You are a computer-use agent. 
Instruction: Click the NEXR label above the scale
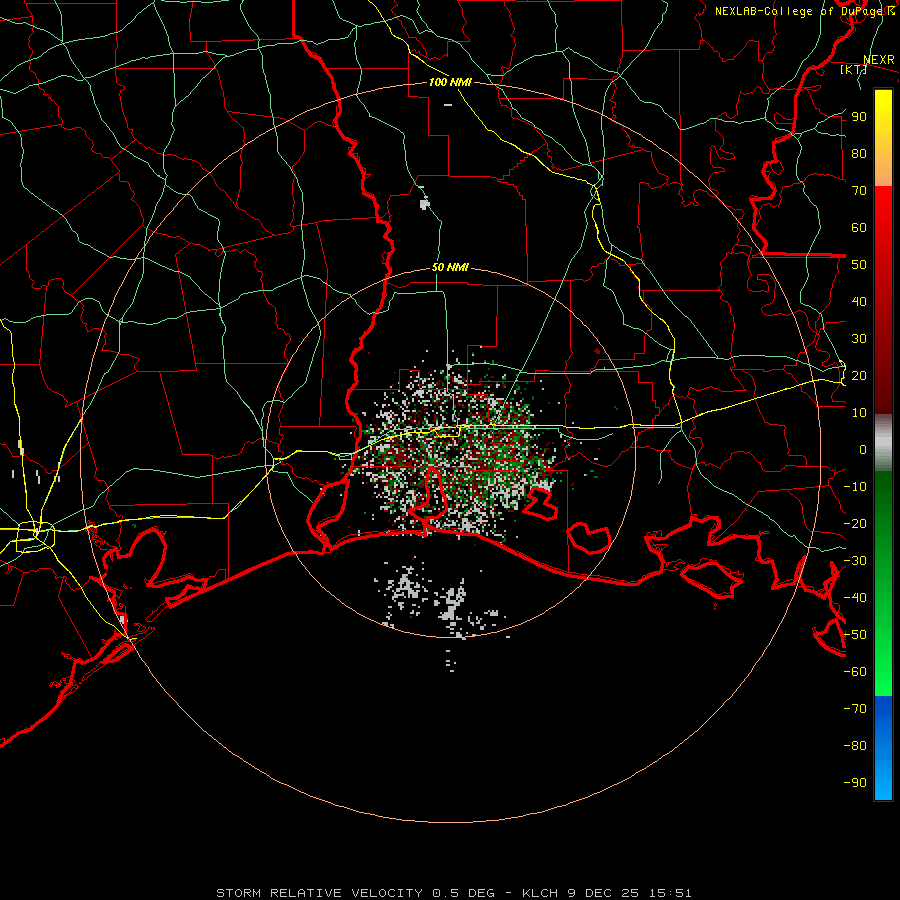(x=879, y=60)
